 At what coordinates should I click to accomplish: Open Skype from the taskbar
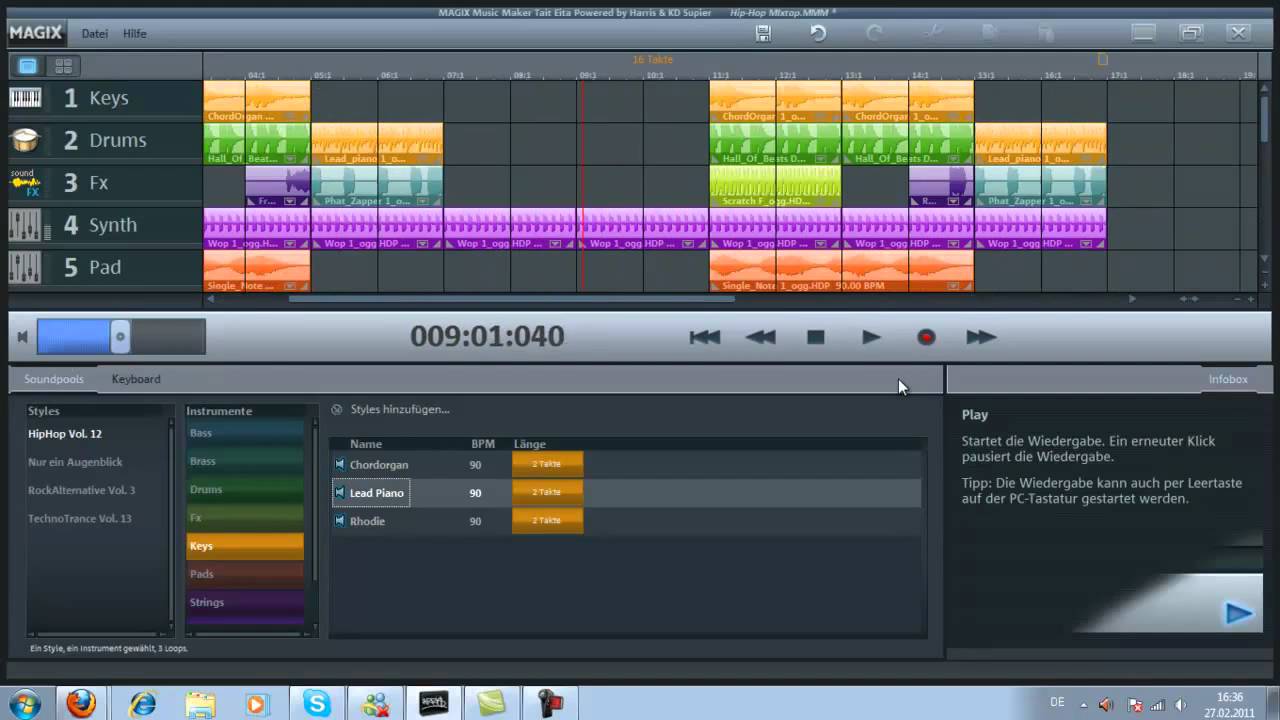click(x=317, y=703)
